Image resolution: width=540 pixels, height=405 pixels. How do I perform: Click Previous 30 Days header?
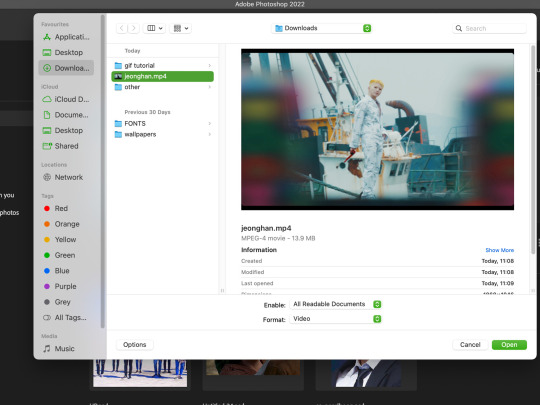pyautogui.click(x=147, y=112)
